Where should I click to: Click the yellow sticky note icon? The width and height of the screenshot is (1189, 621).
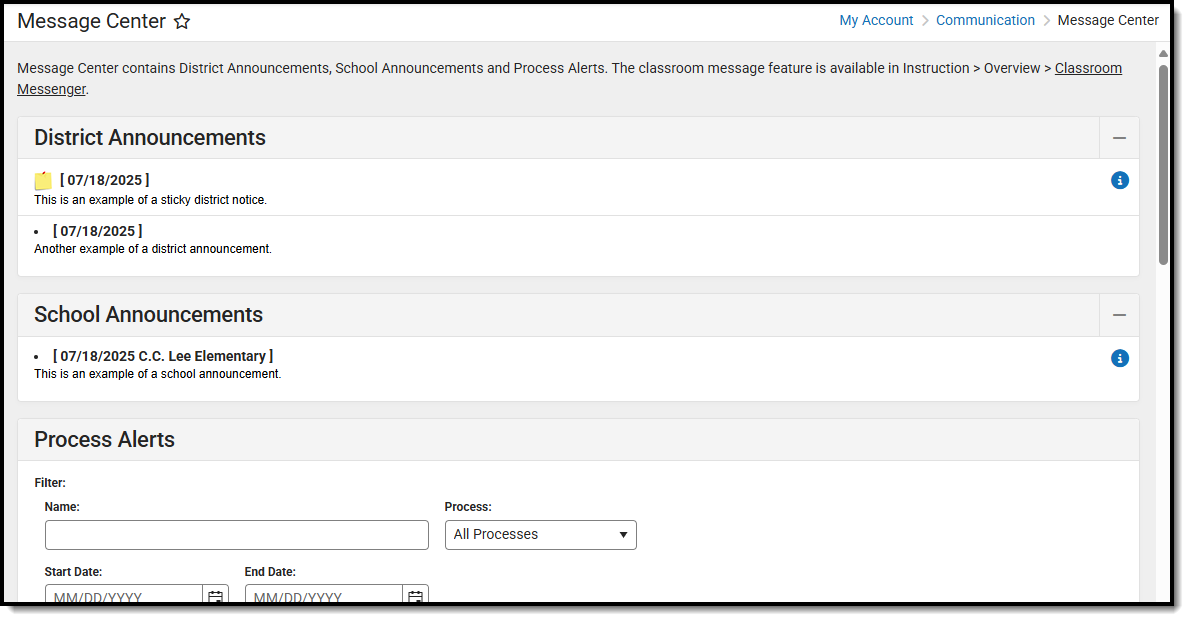43,181
